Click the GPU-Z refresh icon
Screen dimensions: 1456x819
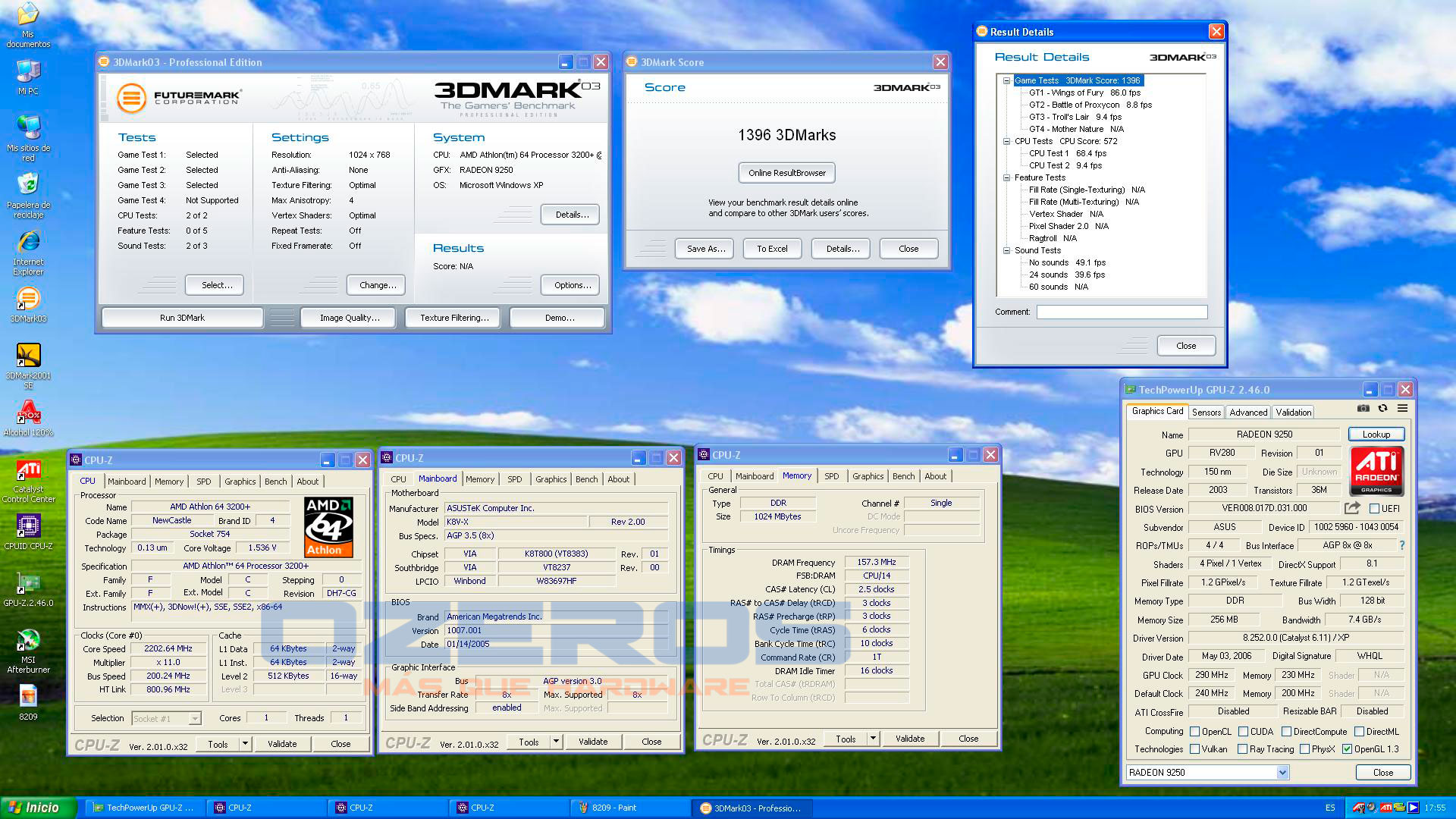(x=1382, y=408)
